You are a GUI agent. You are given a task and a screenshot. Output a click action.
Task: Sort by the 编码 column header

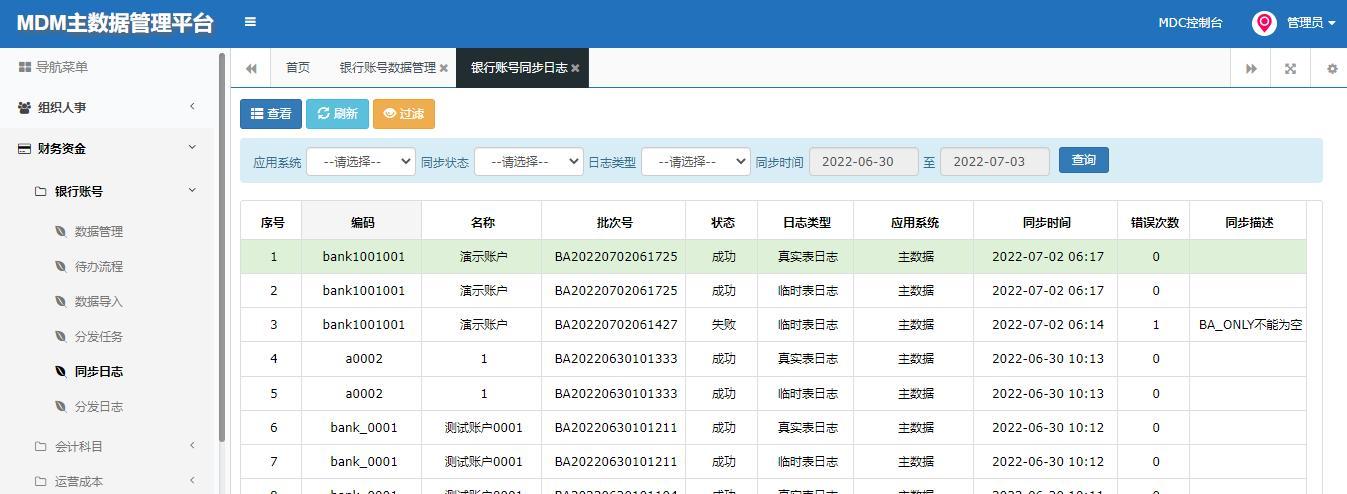coord(362,222)
